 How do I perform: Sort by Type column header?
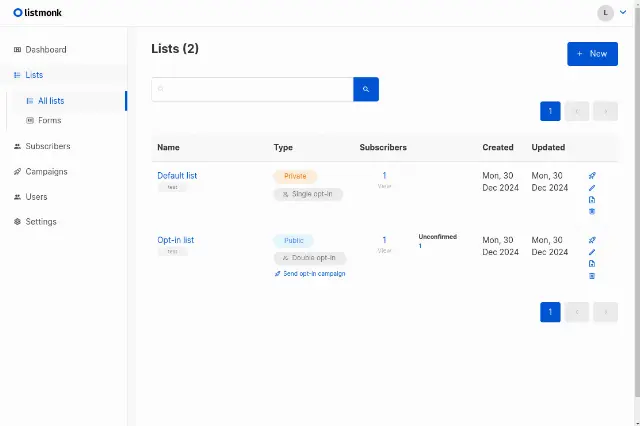pos(283,147)
